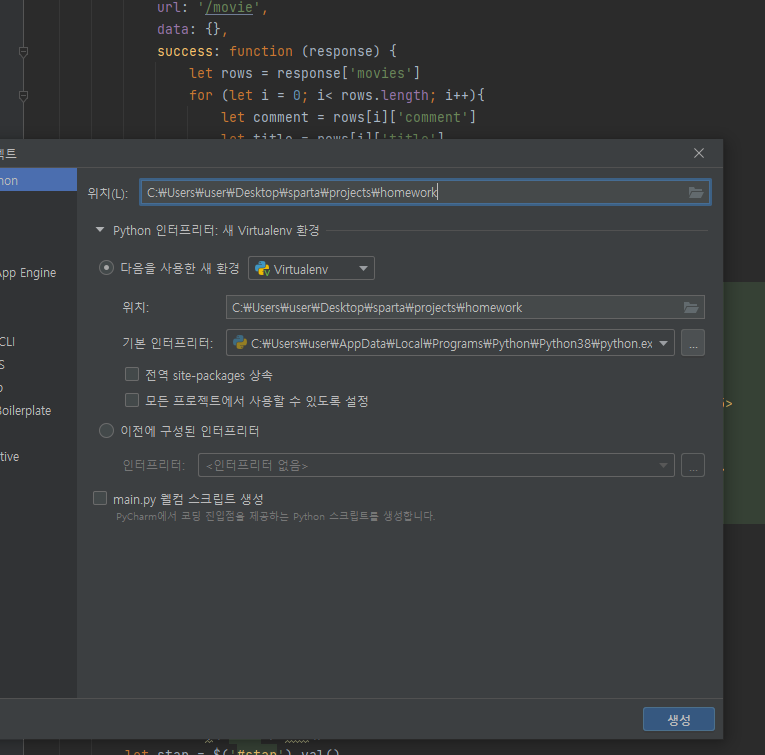This screenshot has width=765, height=755.
Task: Select the 'Boilerplate' project type
Action: (x=25, y=411)
